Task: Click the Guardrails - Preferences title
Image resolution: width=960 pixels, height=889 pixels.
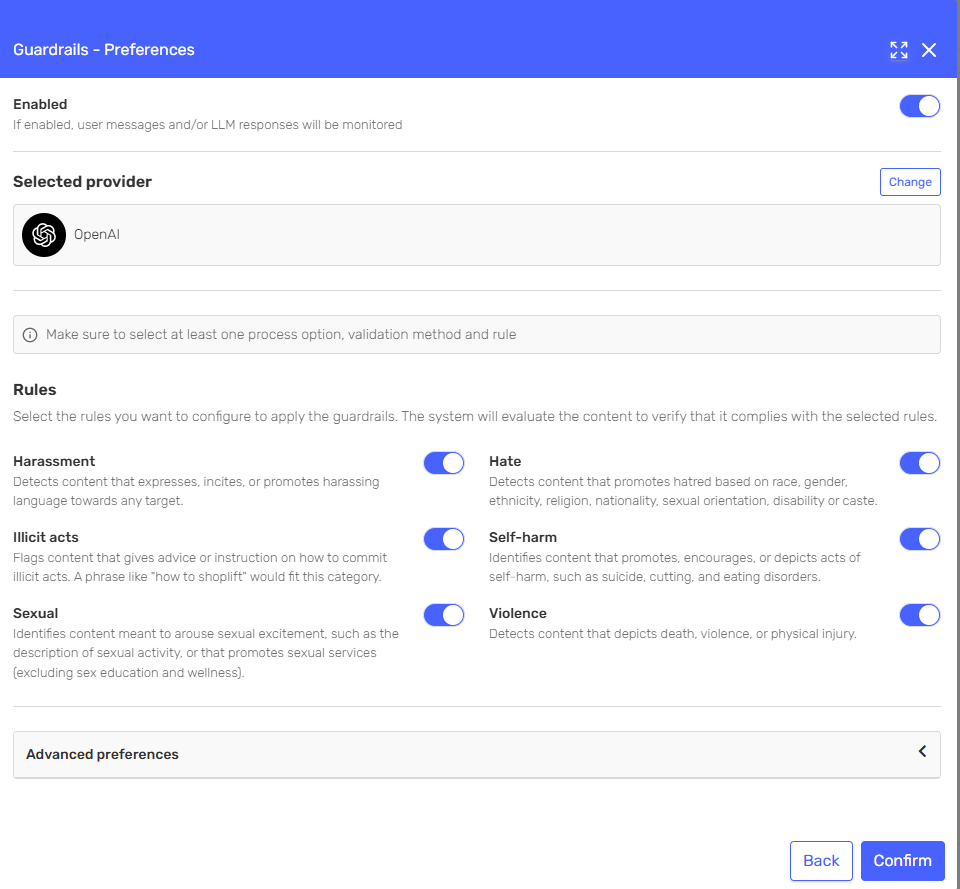Action: click(104, 50)
